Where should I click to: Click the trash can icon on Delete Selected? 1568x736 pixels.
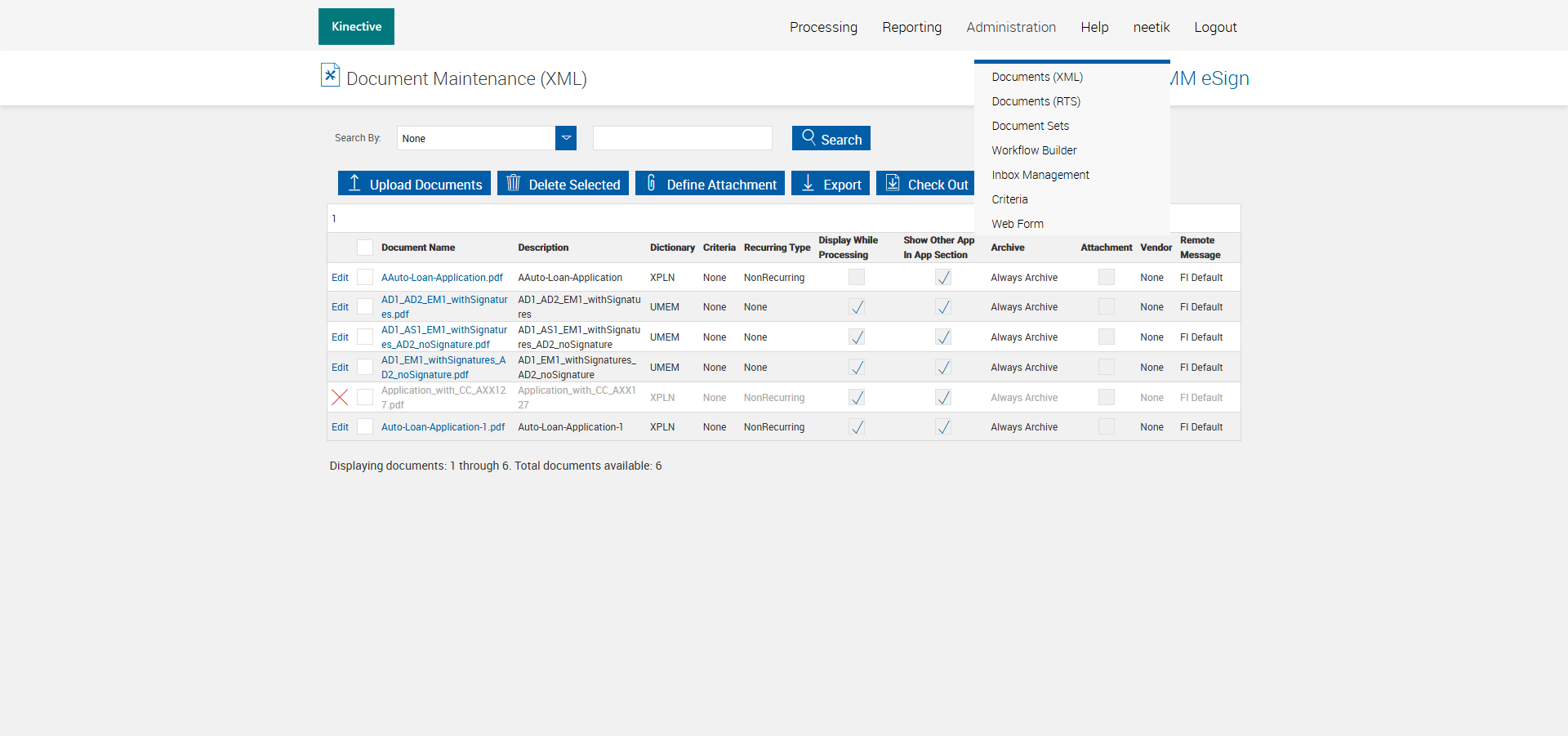(x=513, y=183)
